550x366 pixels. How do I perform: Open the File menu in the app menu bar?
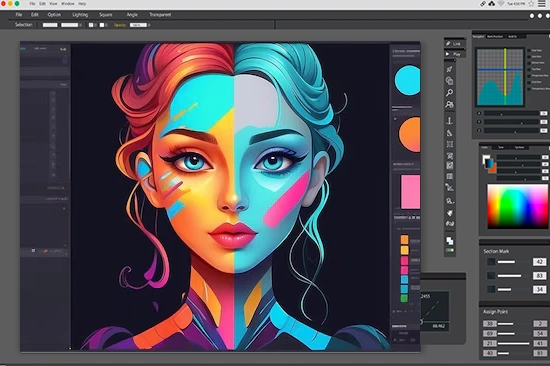pyautogui.click(x=19, y=15)
